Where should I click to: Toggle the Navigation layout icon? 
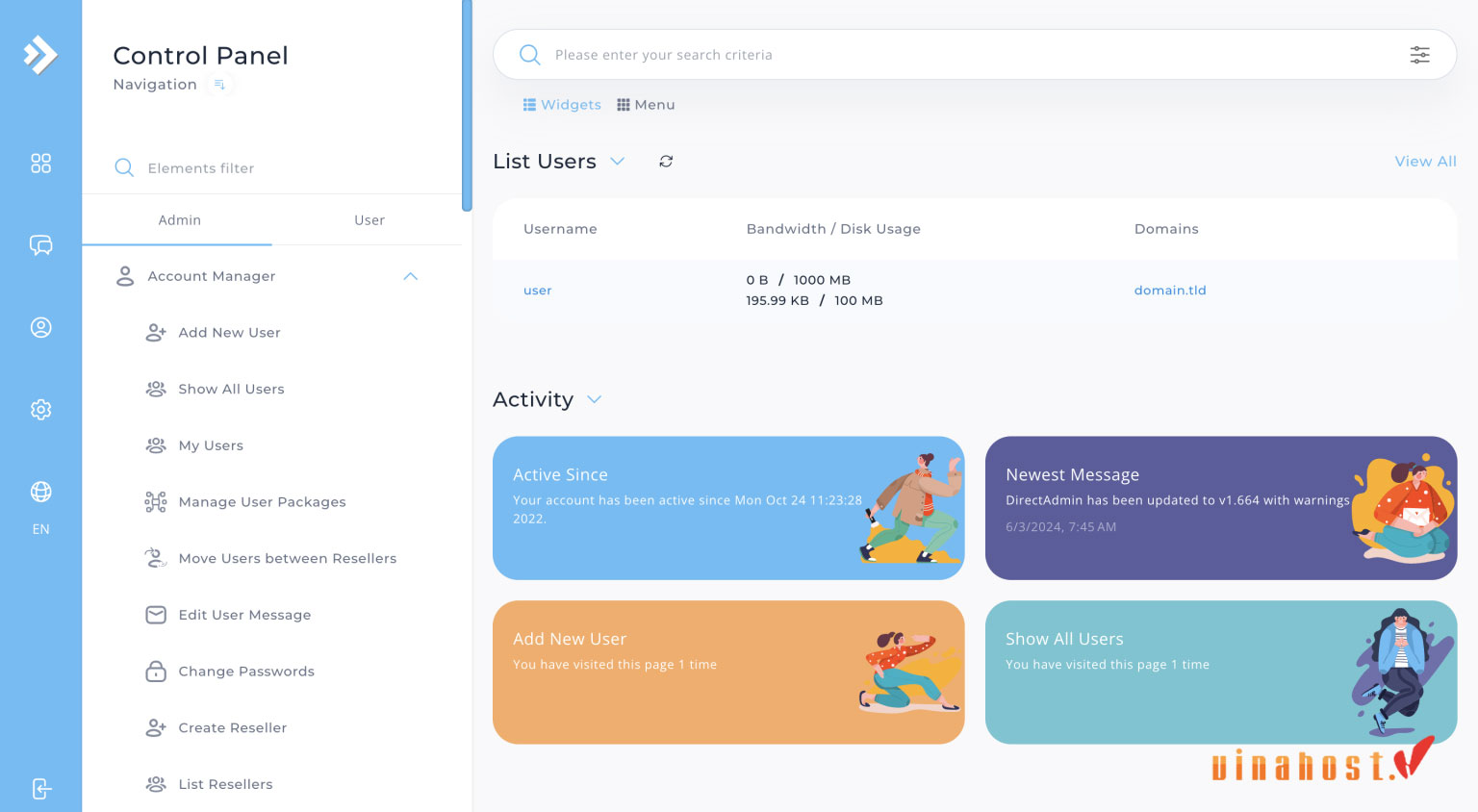point(219,85)
